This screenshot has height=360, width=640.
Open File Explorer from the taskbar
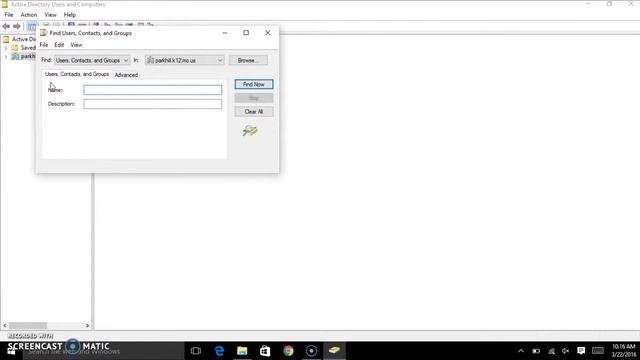click(242, 351)
